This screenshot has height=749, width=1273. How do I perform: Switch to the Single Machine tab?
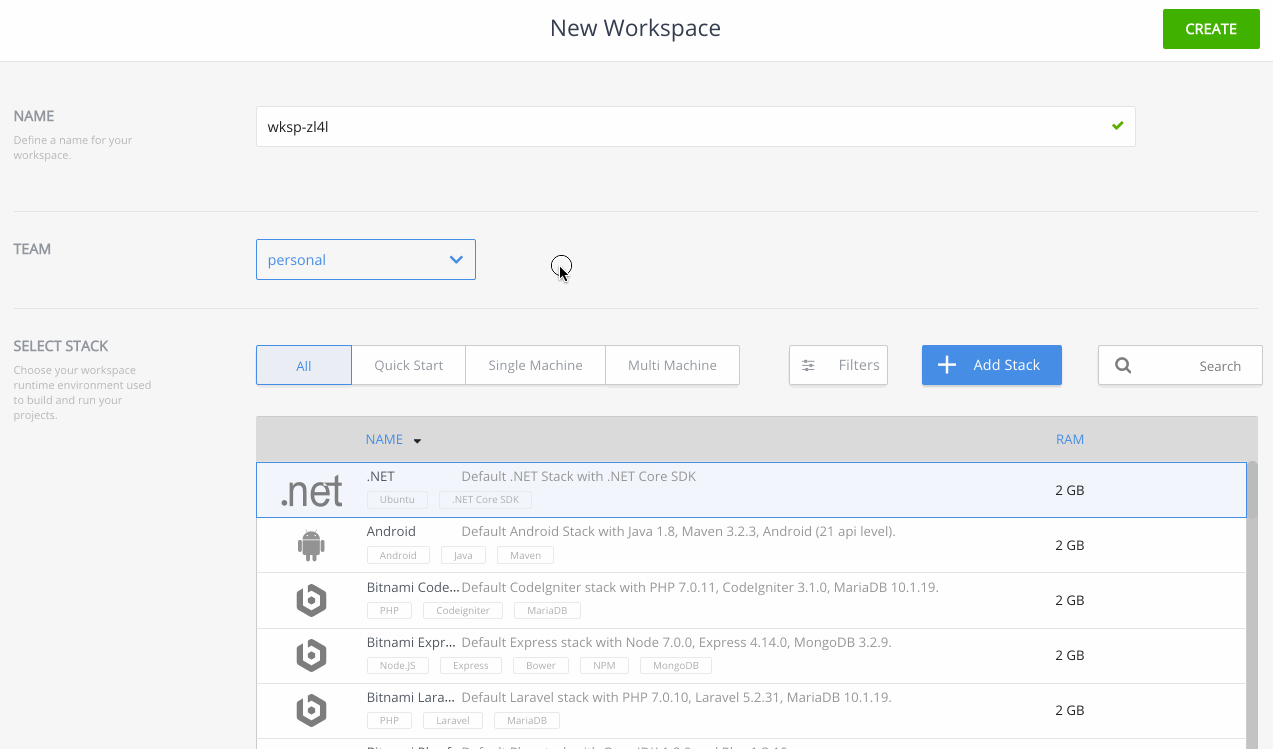pos(535,365)
